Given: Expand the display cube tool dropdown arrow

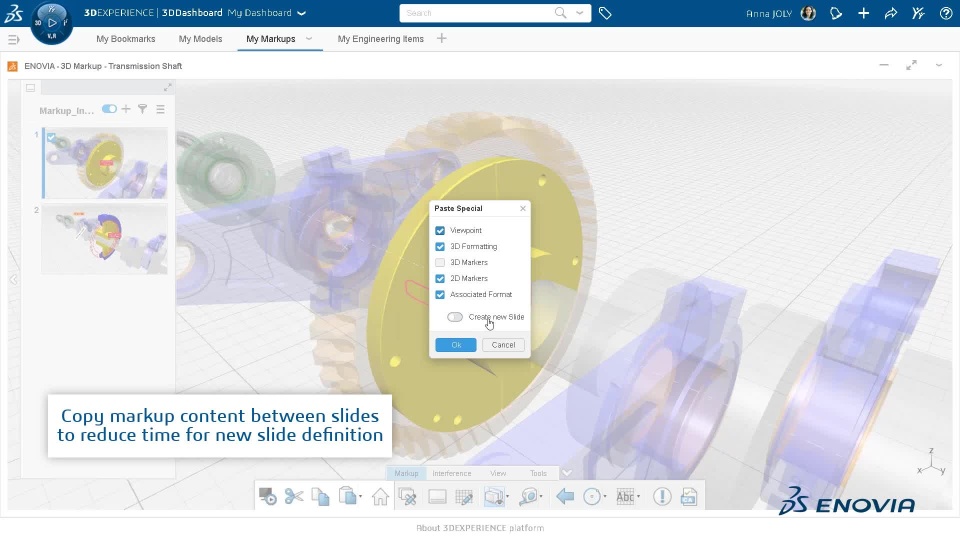Looking at the screenshot, I should (507, 497).
